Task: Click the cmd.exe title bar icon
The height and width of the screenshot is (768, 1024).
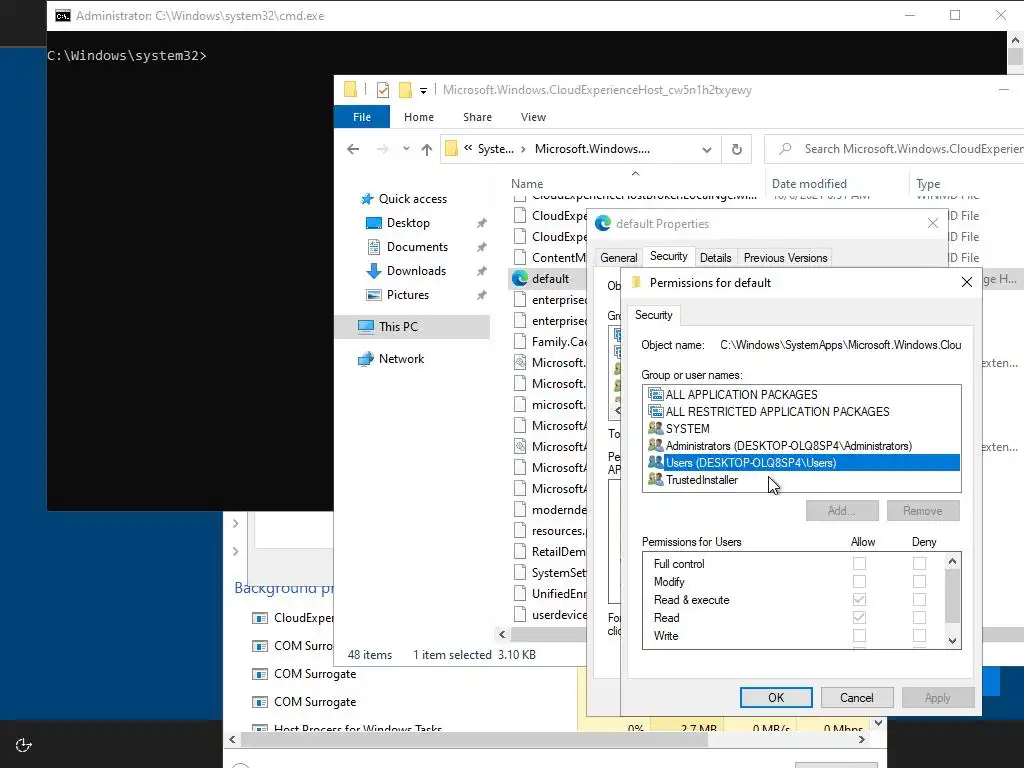Action: click(63, 16)
